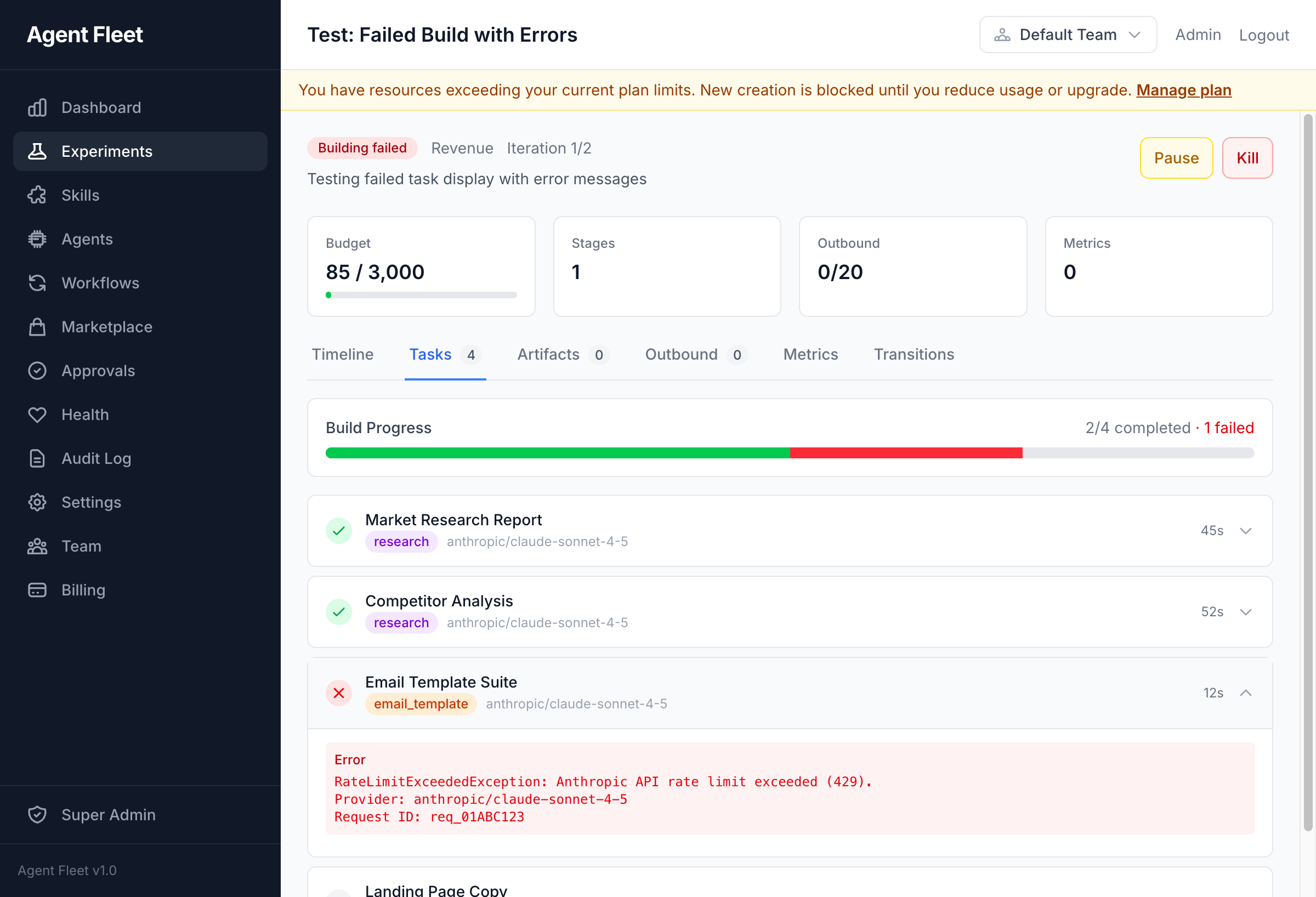Select the Experiments flask icon in sidebar
Screen dimensions: 1316x897
(37, 151)
